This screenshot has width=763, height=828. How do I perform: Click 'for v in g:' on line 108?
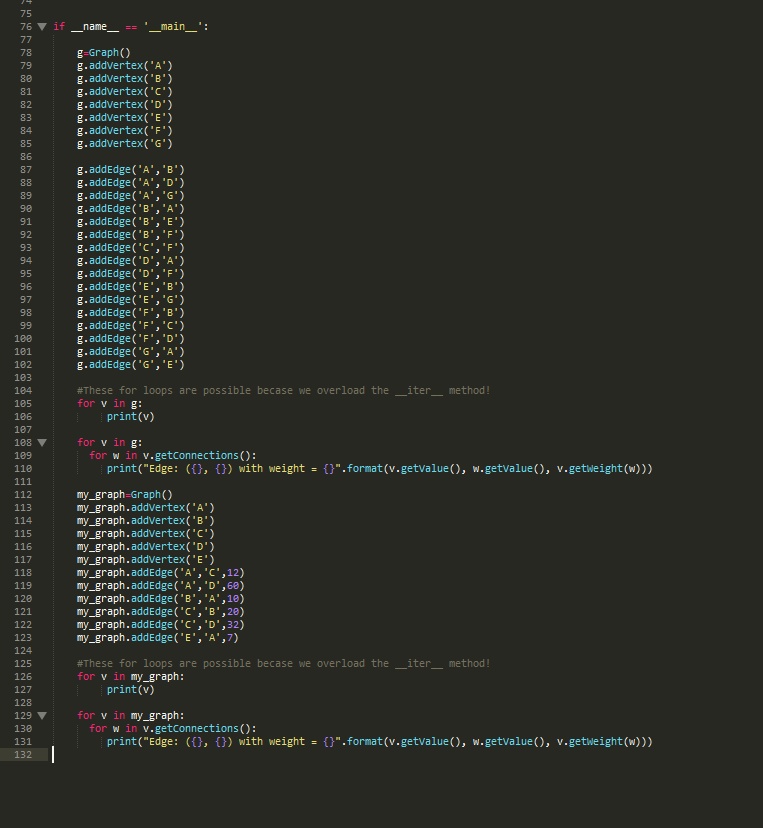(109, 443)
